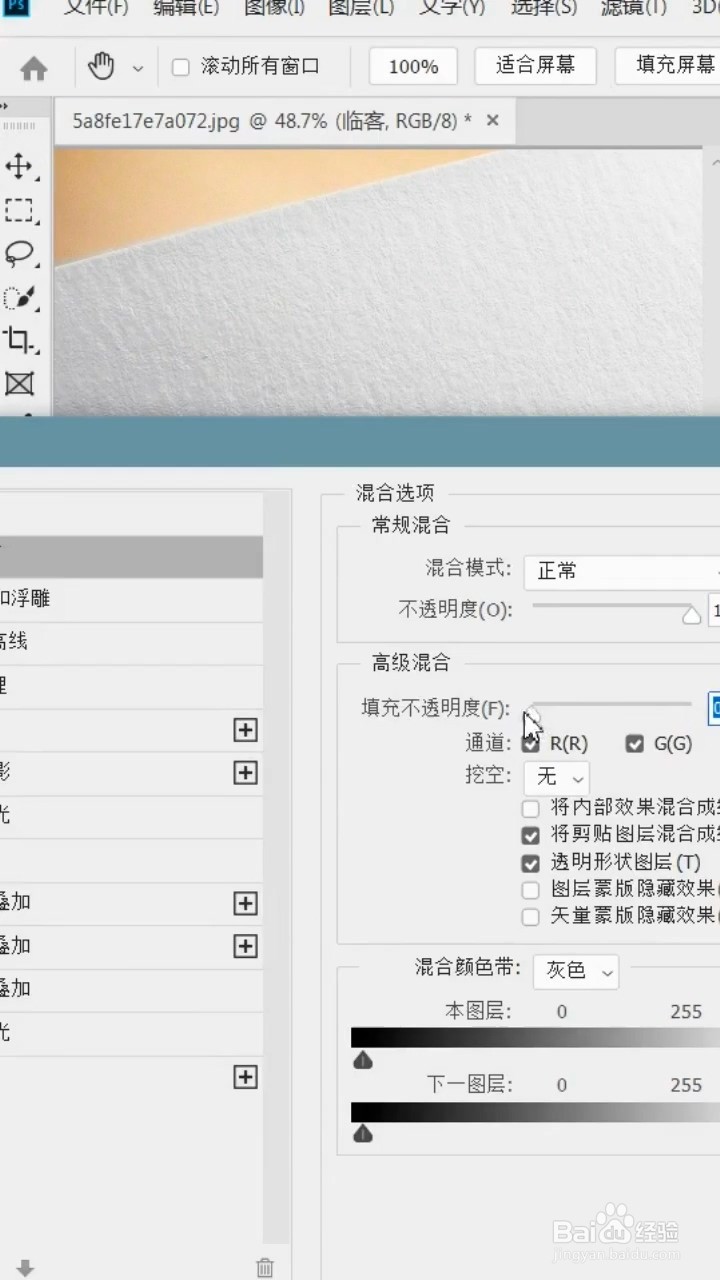This screenshot has height=1280, width=720.
Task: Open the 挖空 dropdown showing 无
Action: [x=556, y=777]
